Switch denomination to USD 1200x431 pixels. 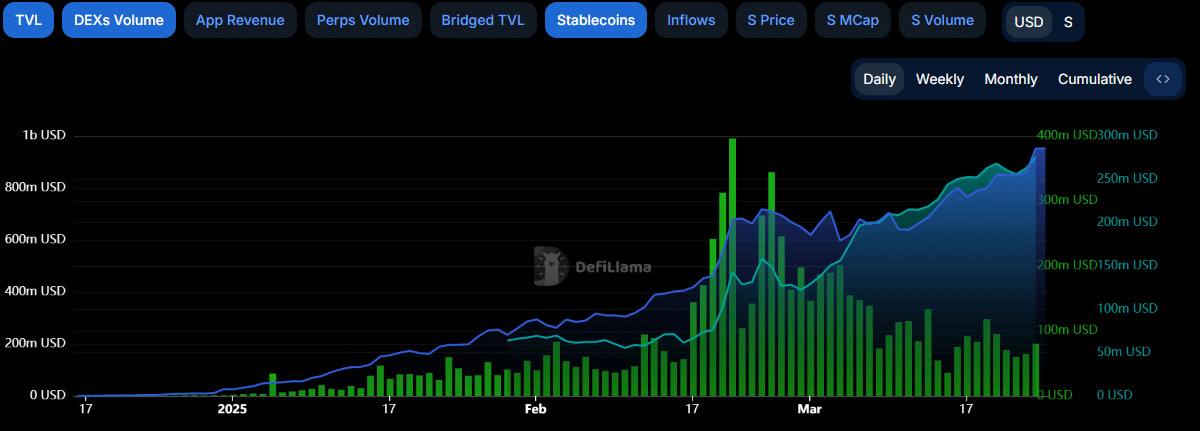pos(1028,22)
